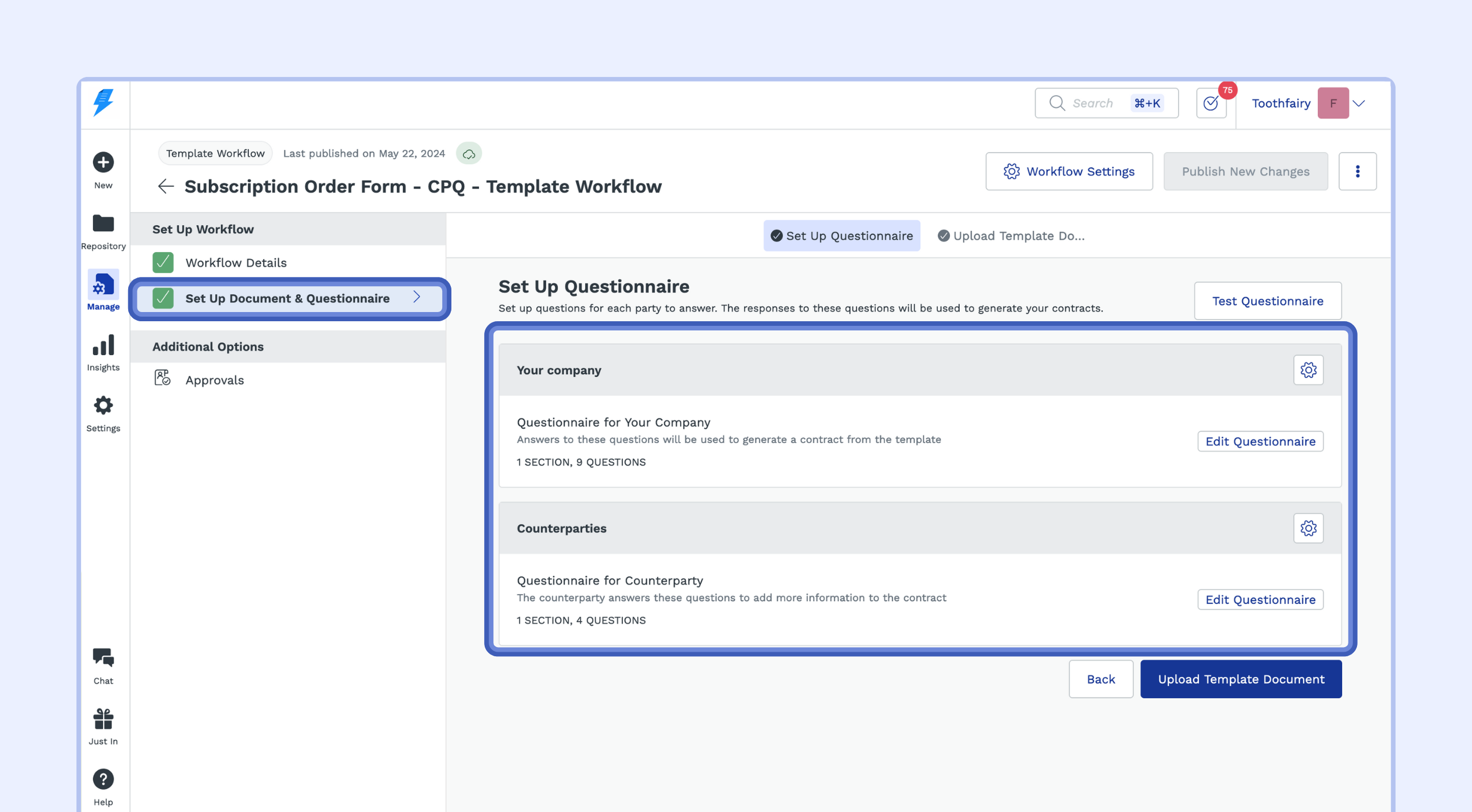Expand Set Up Document & Questionnaire chevron
This screenshot has width=1472, height=812.
[417, 298]
